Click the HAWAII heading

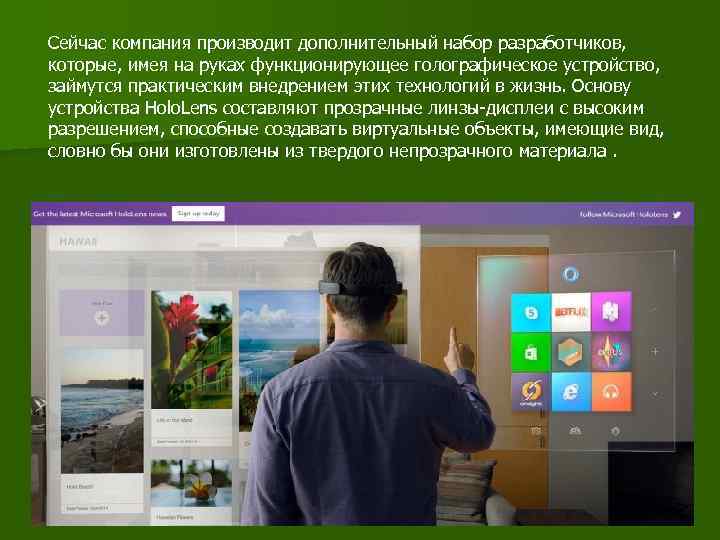78,242
